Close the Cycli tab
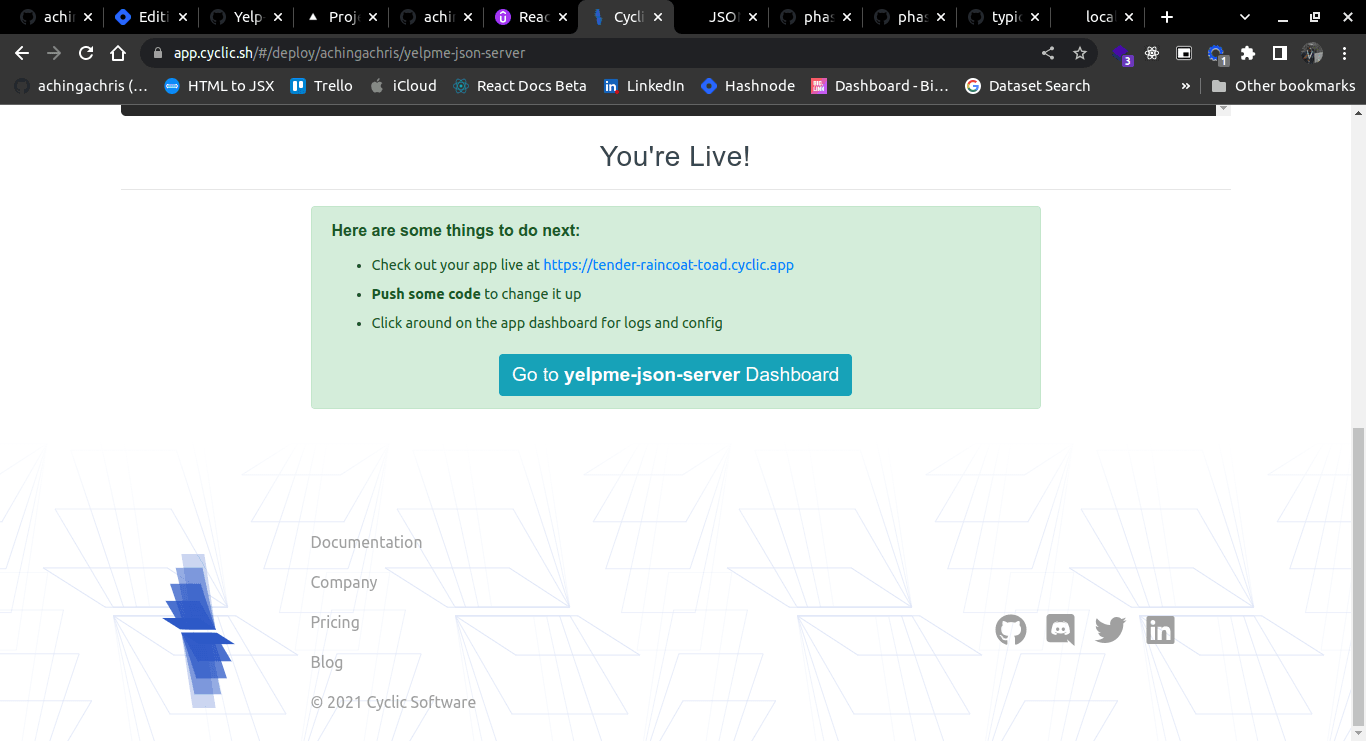The height and width of the screenshot is (741, 1366). (x=658, y=17)
